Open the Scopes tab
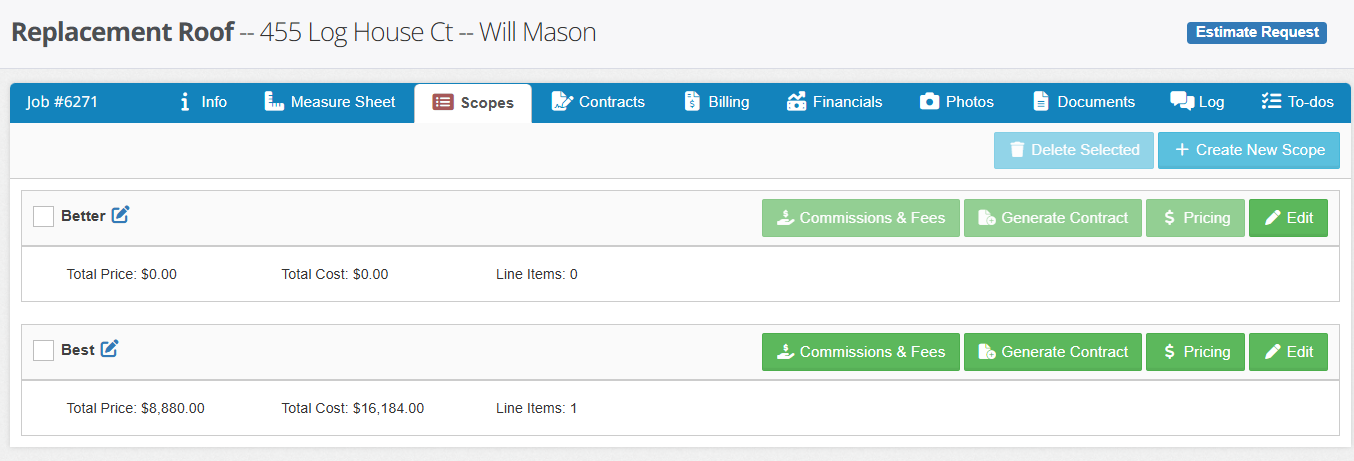1354x461 pixels. pyautogui.click(x=473, y=103)
